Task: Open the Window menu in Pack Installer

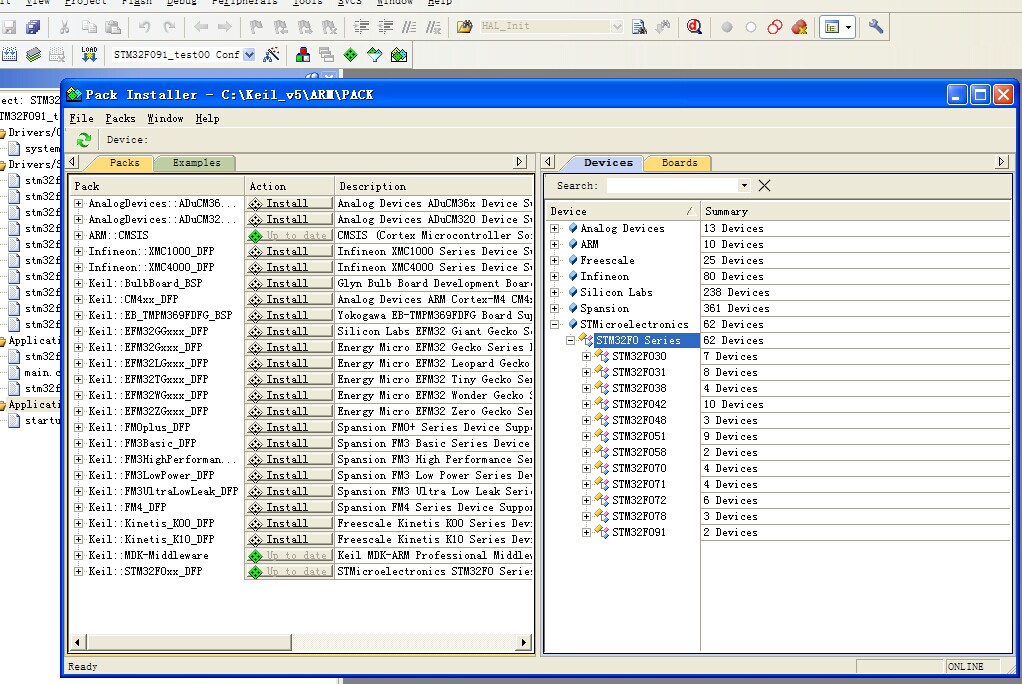Action: click(165, 118)
